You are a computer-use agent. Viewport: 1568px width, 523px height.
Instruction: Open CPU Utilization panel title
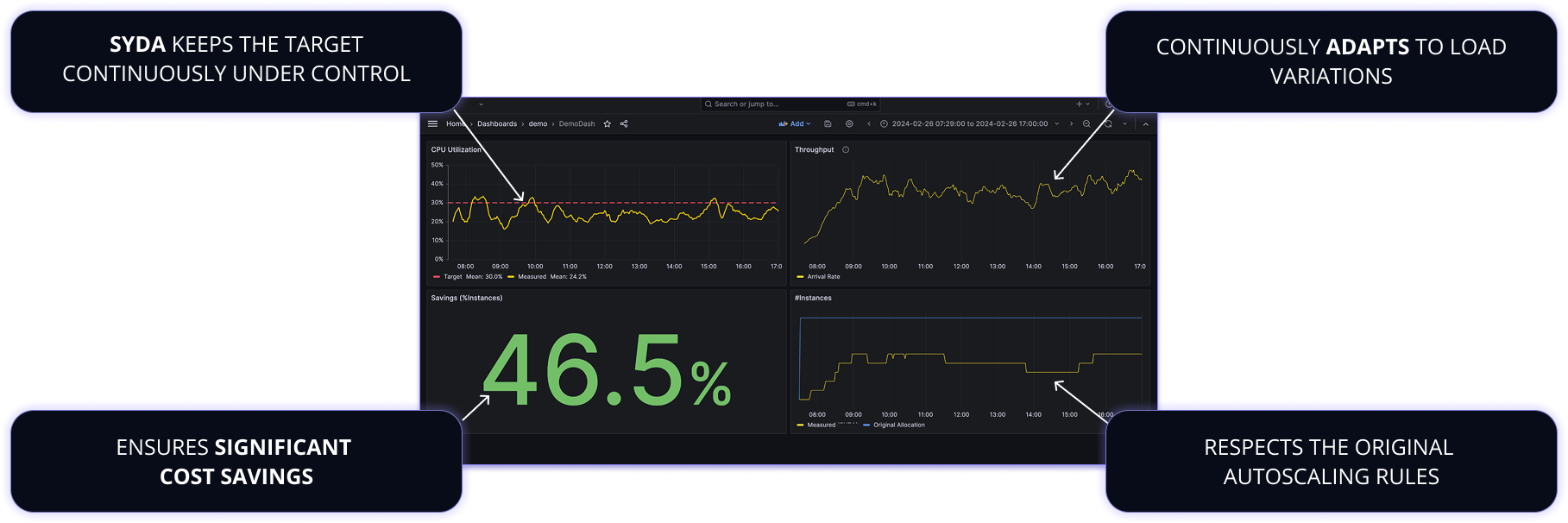click(457, 150)
